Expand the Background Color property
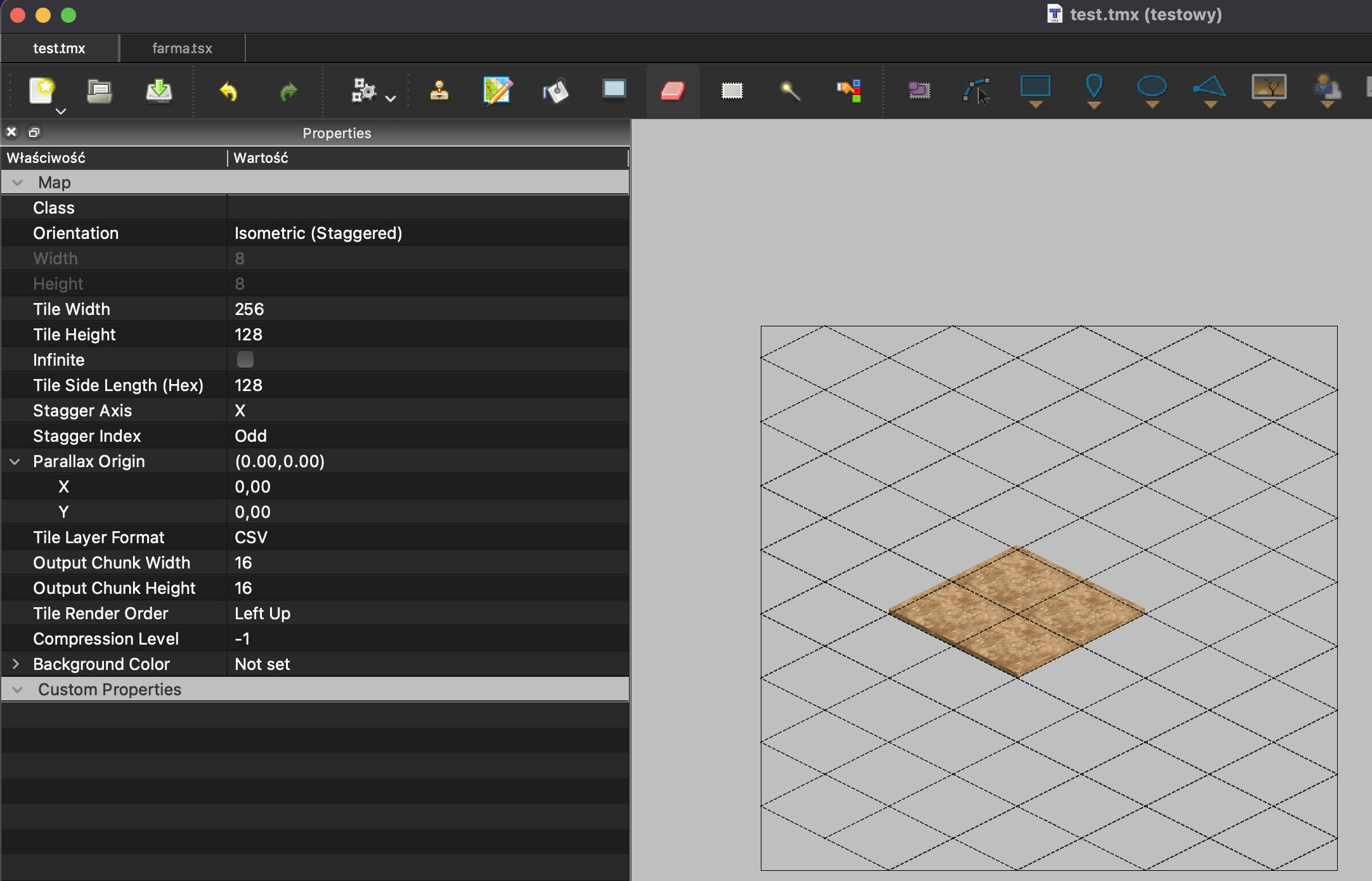 15,664
